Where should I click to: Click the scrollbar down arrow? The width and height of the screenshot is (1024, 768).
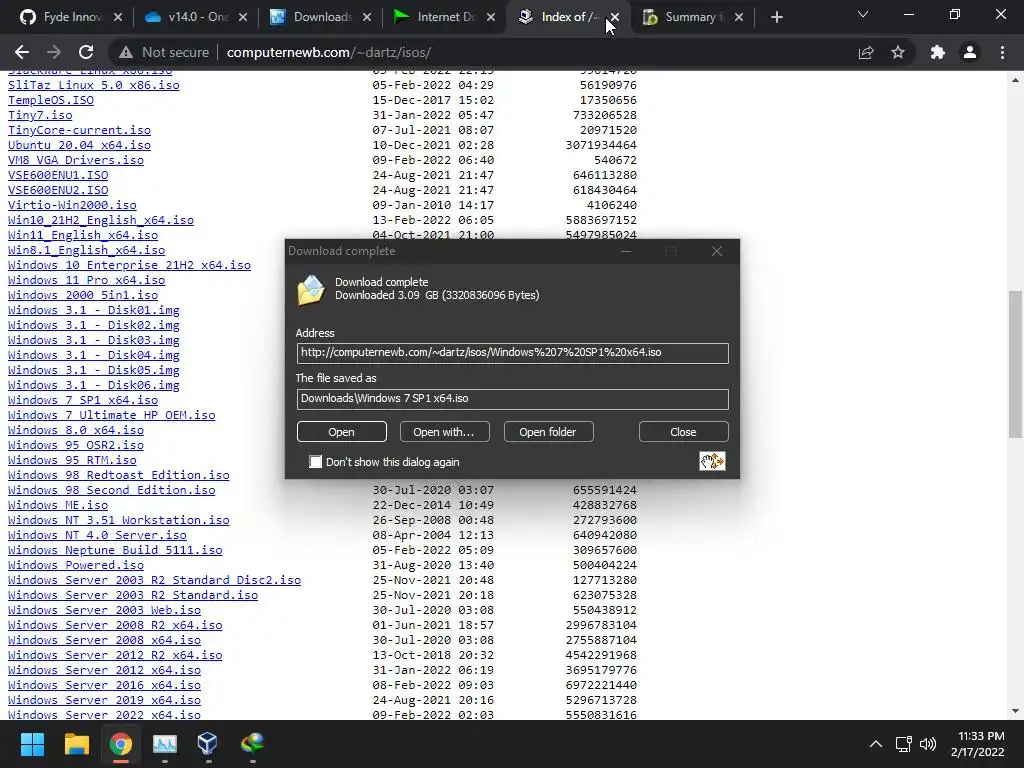coord(1015,711)
